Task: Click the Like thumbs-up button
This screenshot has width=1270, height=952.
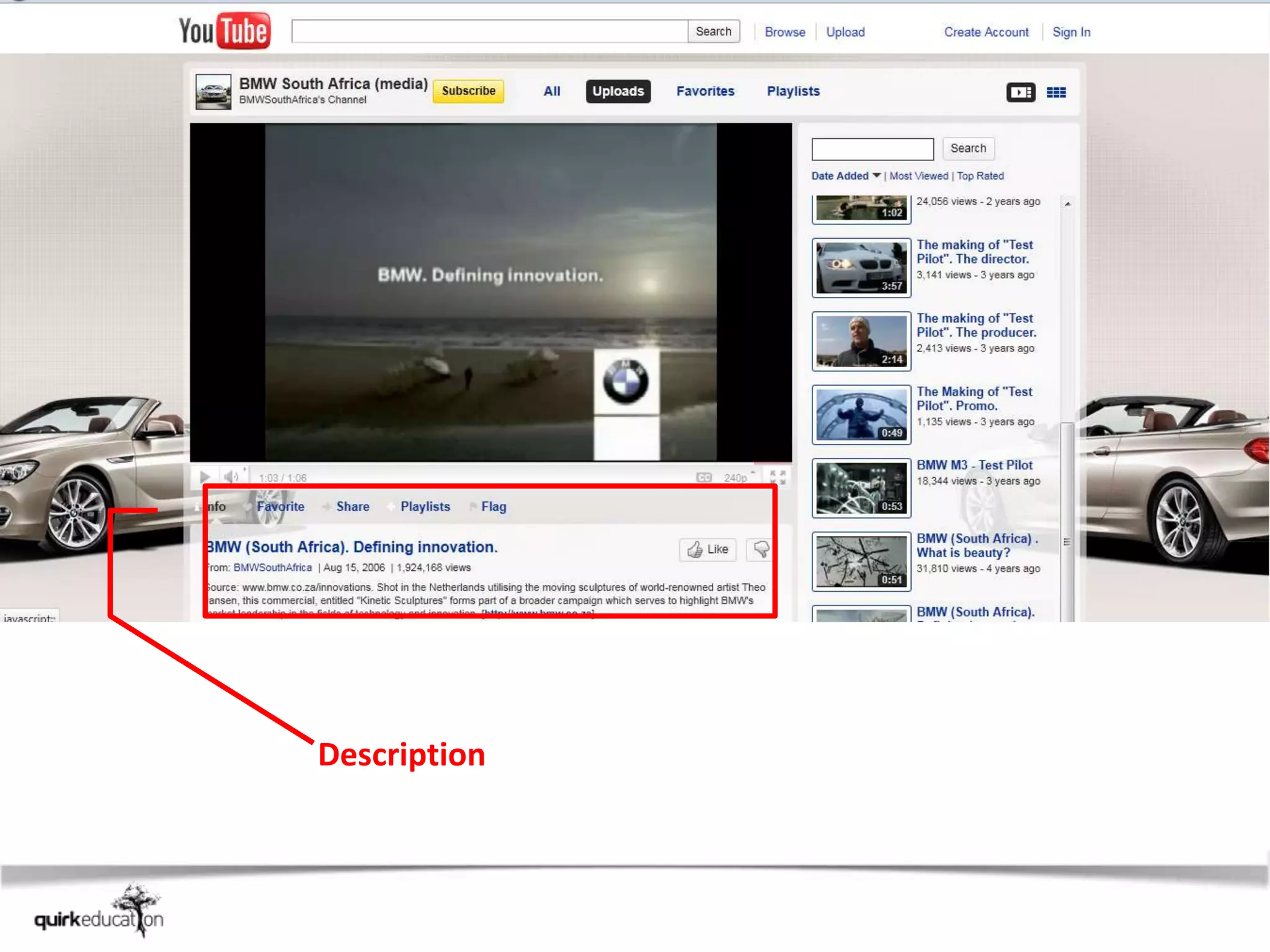Action: [x=708, y=549]
